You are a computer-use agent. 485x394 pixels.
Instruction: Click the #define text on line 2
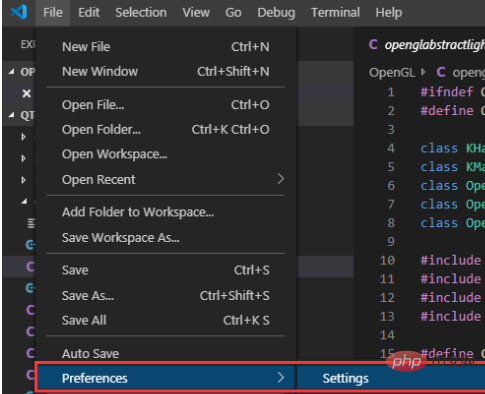pyautogui.click(x=447, y=110)
